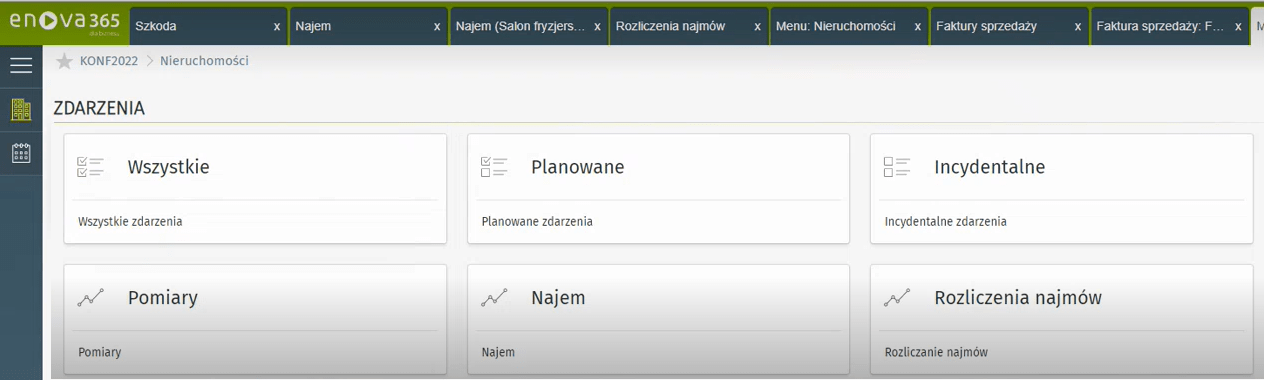Click Nieruchomości in the breadcrumb
Viewport: 1264px width, 380px height.
(x=204, y=61)
